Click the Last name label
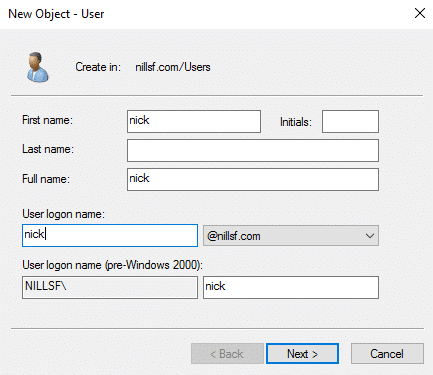 coord(48,149)
